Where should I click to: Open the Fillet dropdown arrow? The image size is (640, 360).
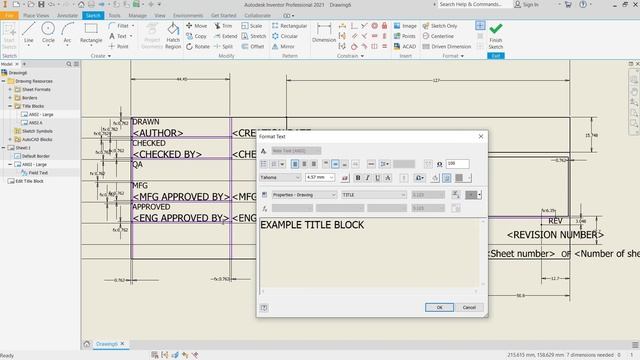click(x=133, y=26)
